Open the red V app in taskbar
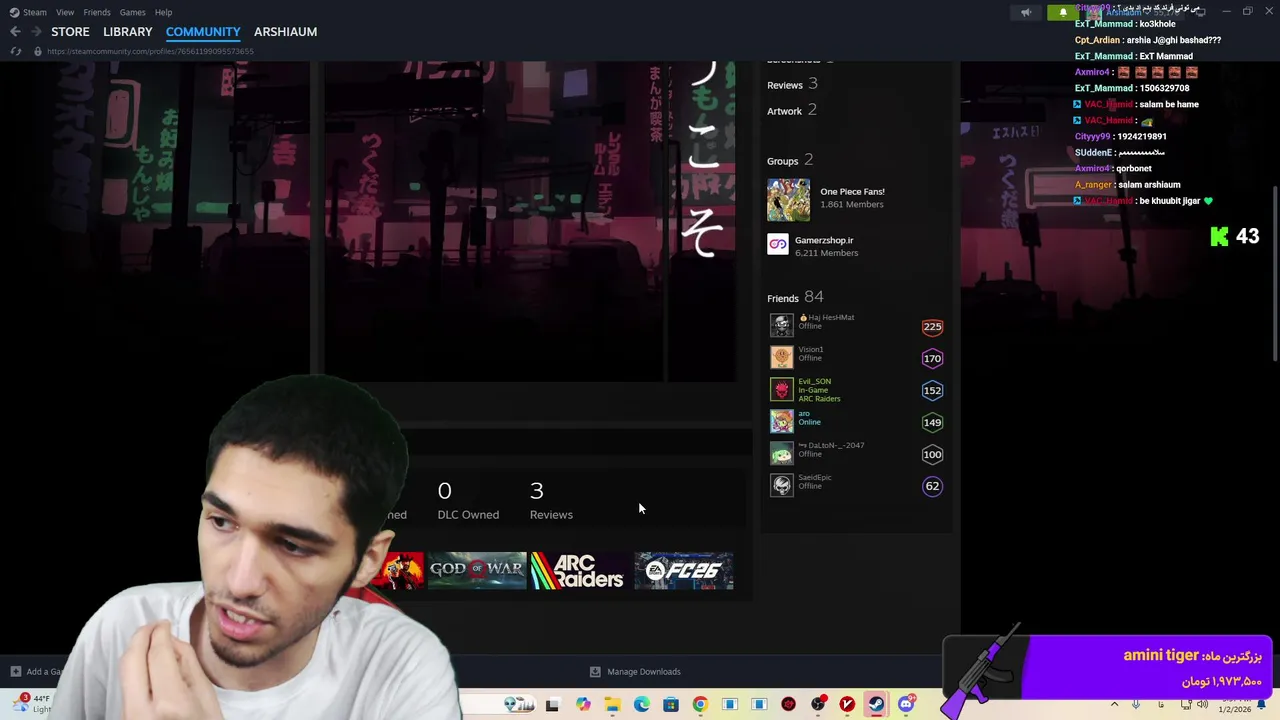The width and height of the screenshot is (1280, 720). tap(847, 705)
